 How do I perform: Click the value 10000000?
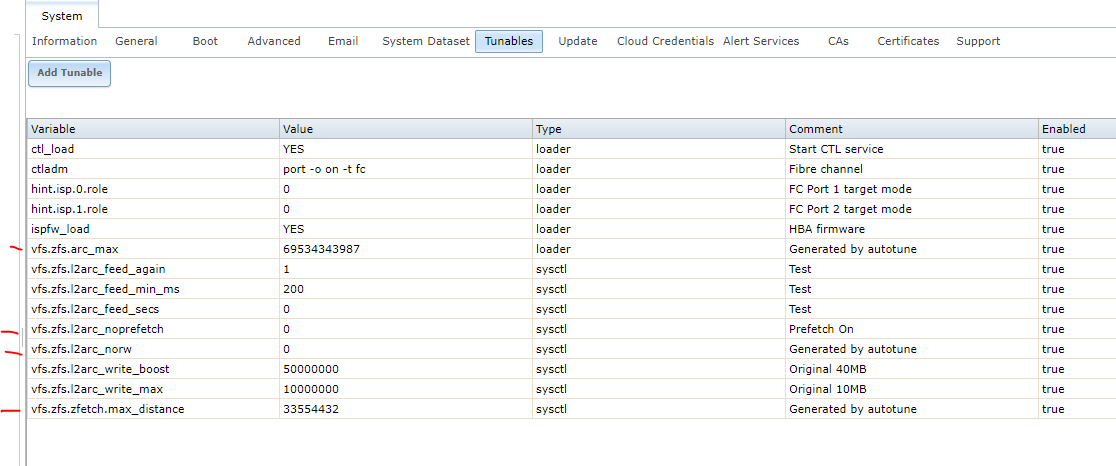coord(311,389)
